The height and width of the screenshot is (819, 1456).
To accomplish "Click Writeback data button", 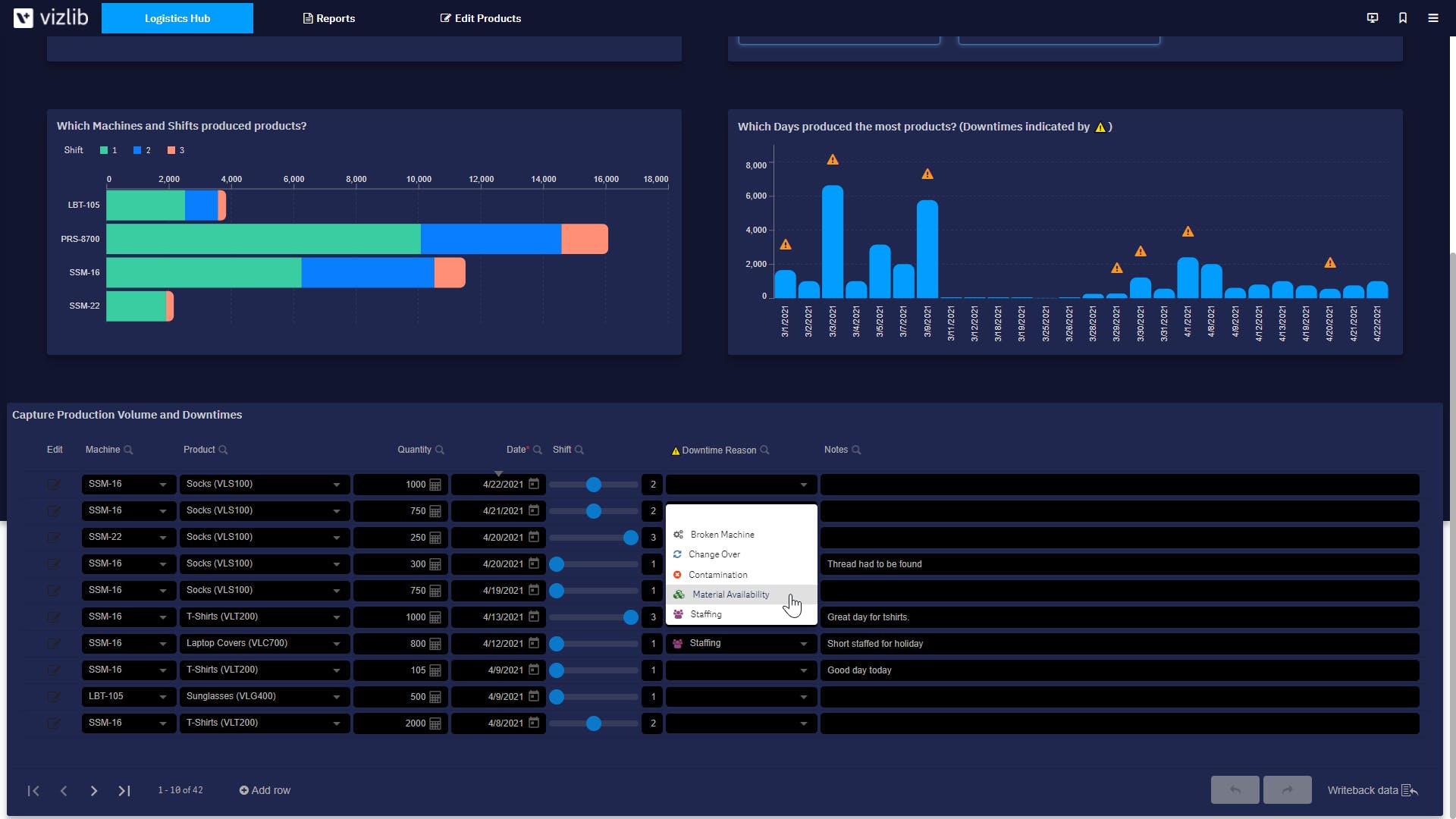I will point(1372,790).
